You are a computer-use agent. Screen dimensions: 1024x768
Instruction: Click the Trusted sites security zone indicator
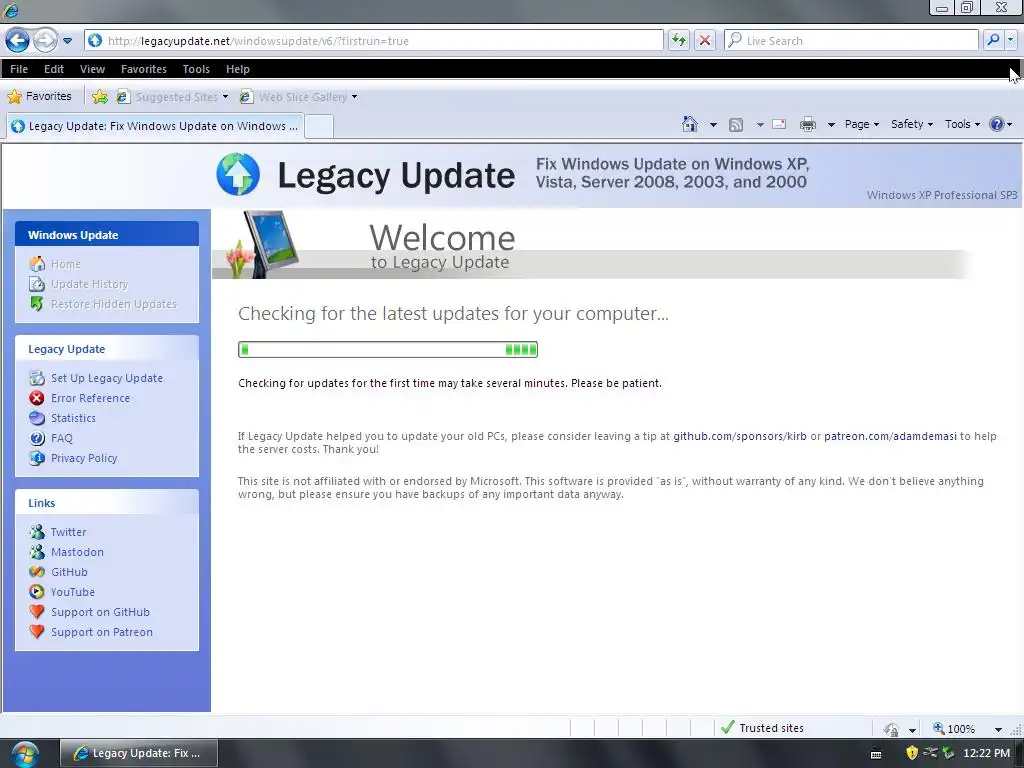[x=762, y=728]
